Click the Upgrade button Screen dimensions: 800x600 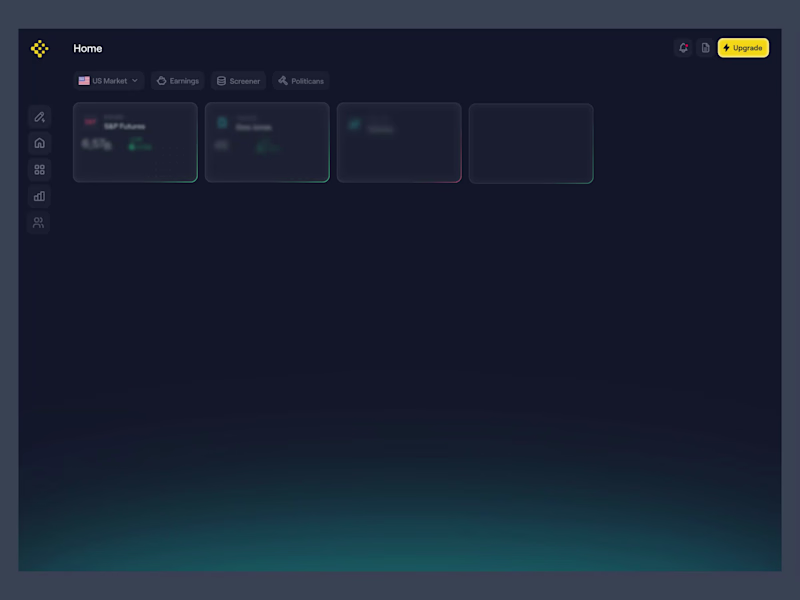743,48
